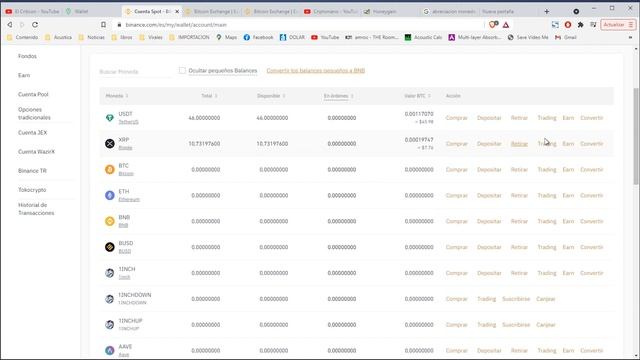Image resolution: width=640 pixels, height=360 pixels.
Task: Open Fondos in the left sidebar
Action: [x=27, y=56]
